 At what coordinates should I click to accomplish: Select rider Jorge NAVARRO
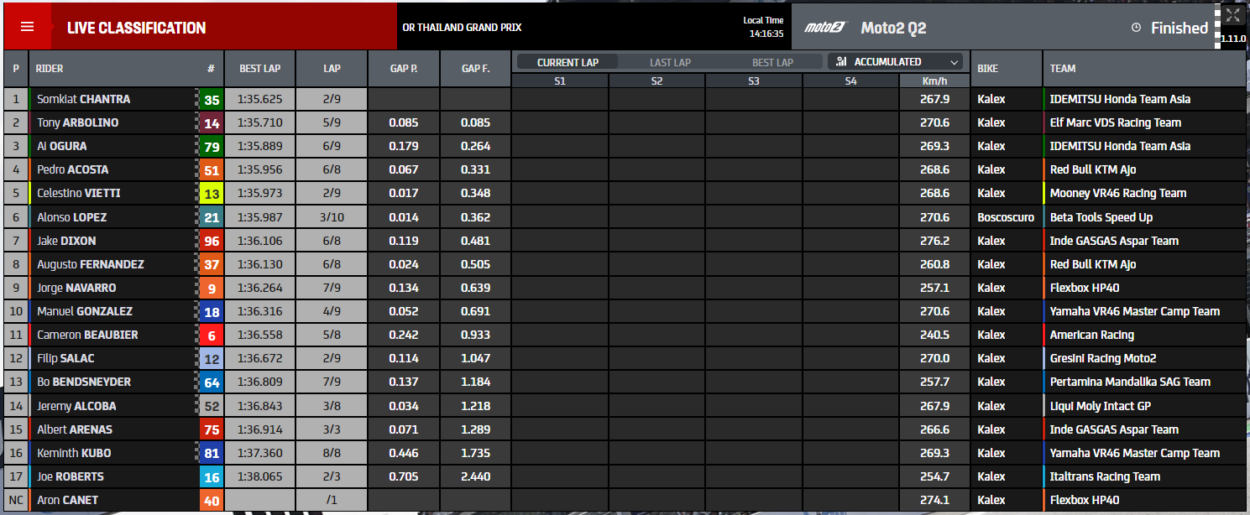[x=76, y=288]
